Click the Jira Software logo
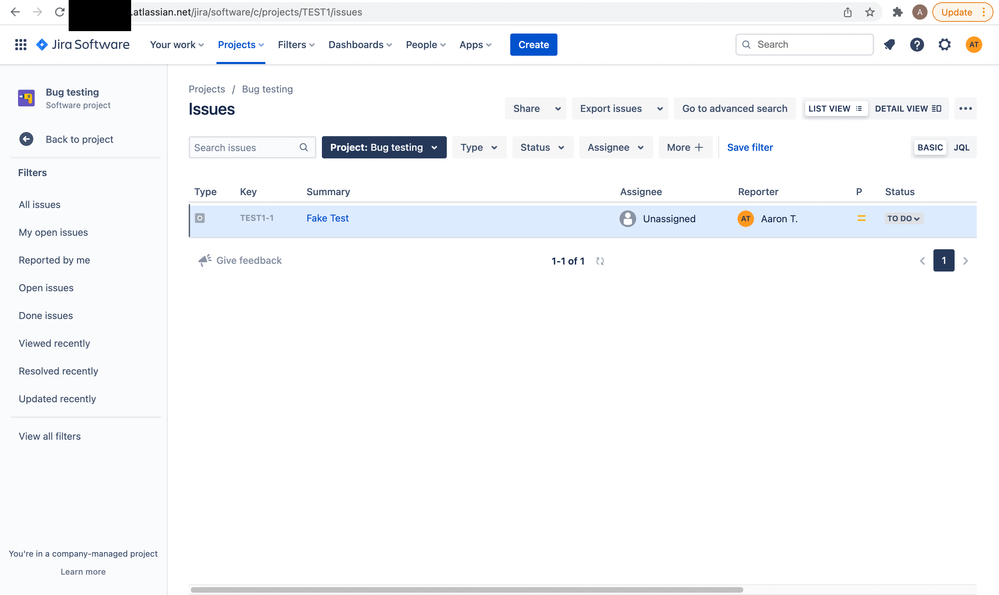Screen dimensions: 999x595 coord(83,45)
